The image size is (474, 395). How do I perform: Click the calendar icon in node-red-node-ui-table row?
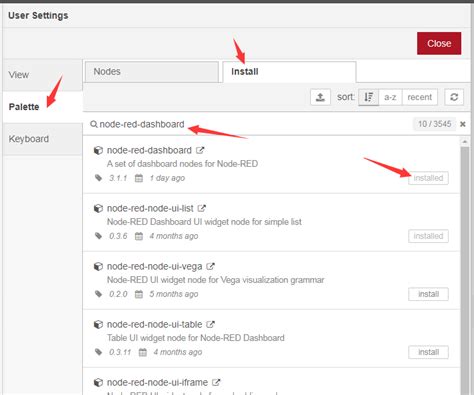click(142, 352)
